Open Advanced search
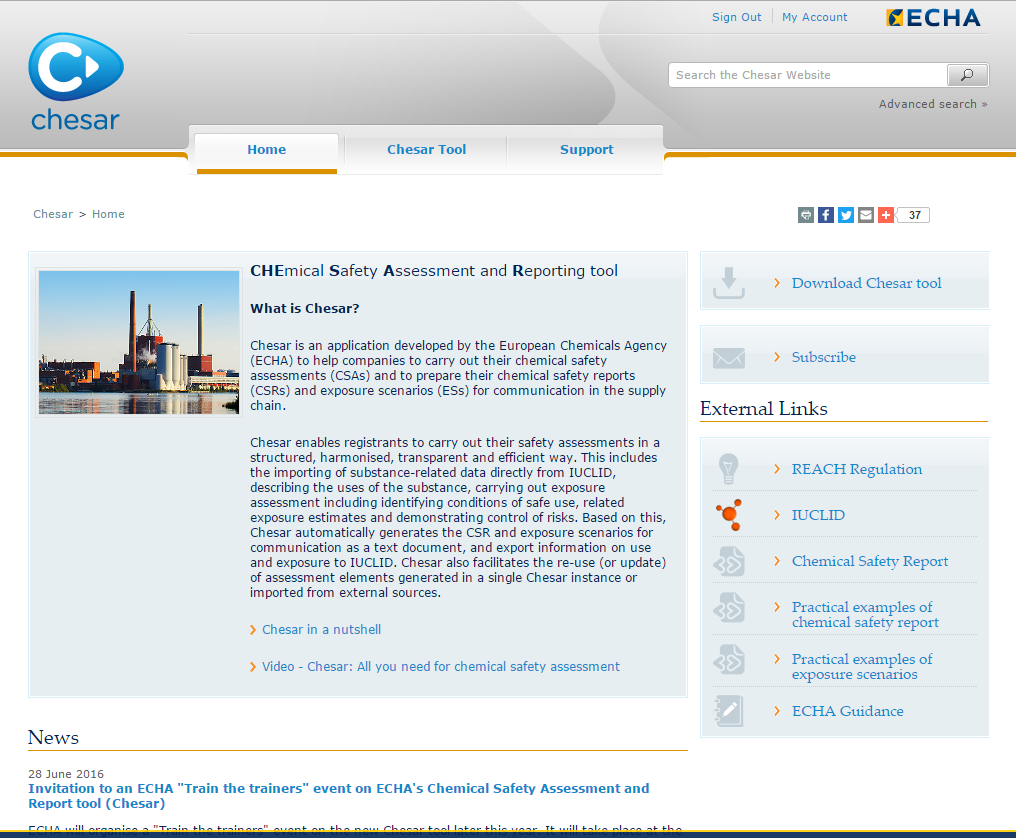1016x838 pixels. [x=932, y=104]
